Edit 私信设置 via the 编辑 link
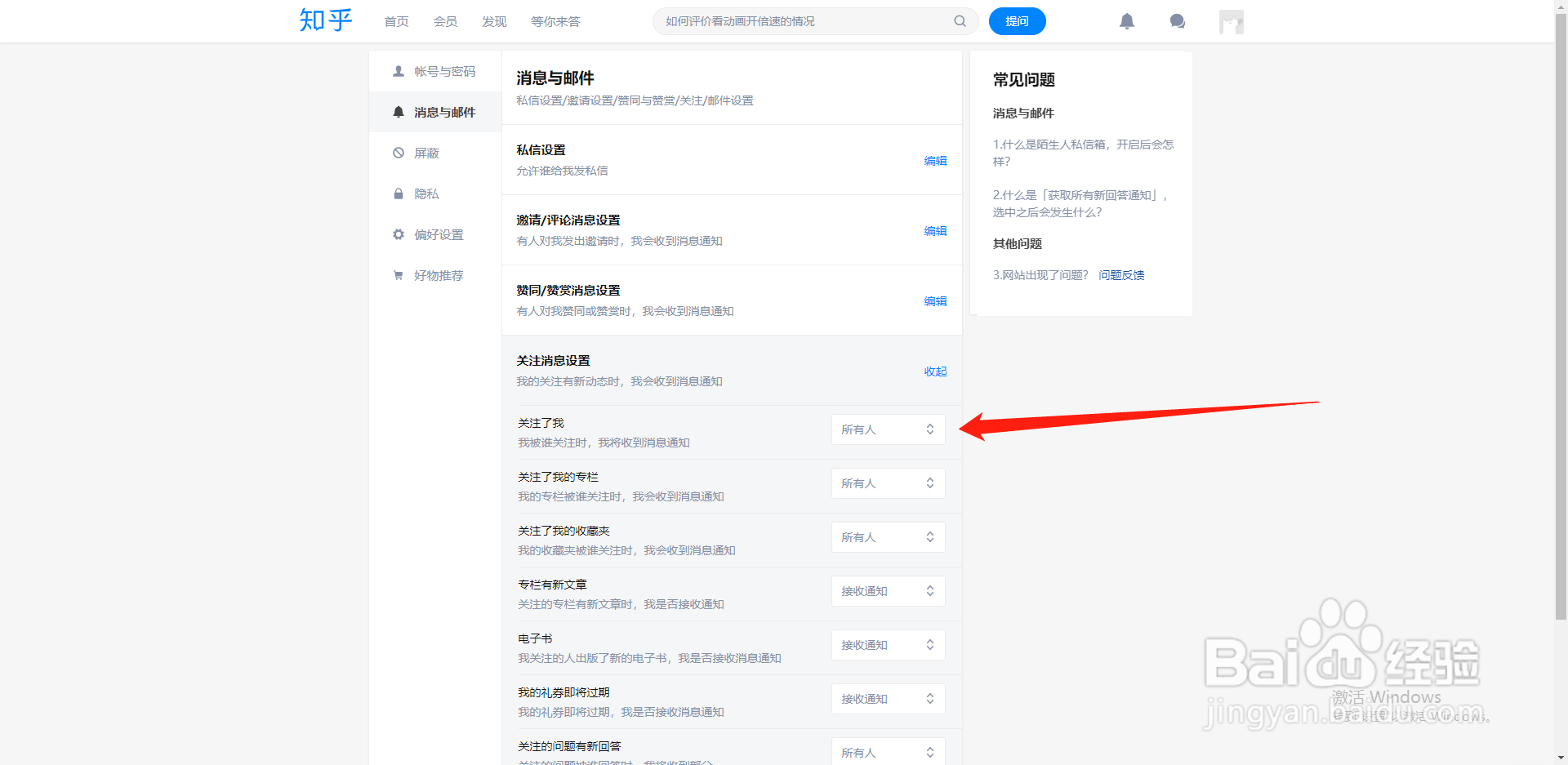The height and width of the screenshot is (765, 1568). pyautogui.click(x=936, y=161)
